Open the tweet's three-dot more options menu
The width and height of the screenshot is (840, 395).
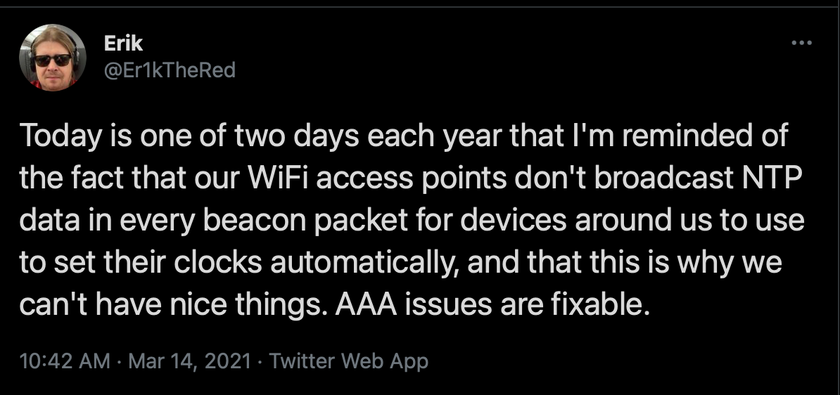click(801, 43)
